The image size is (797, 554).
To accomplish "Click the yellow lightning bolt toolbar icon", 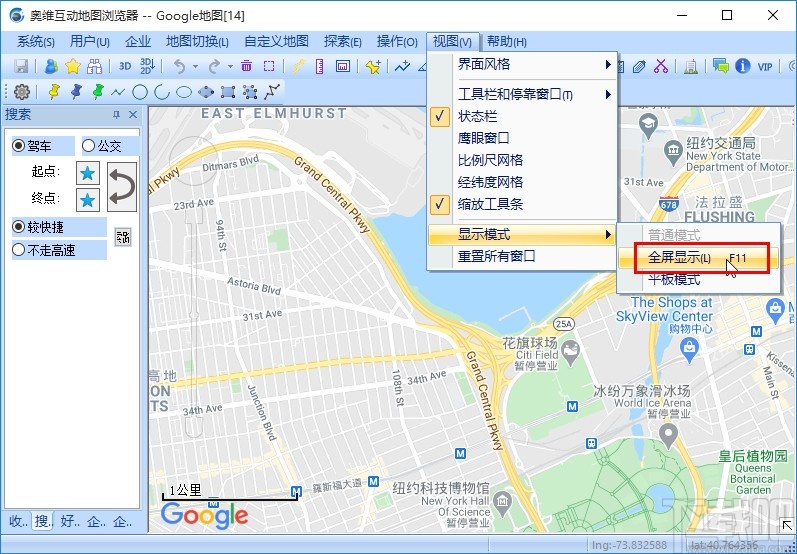I will 298,66.
